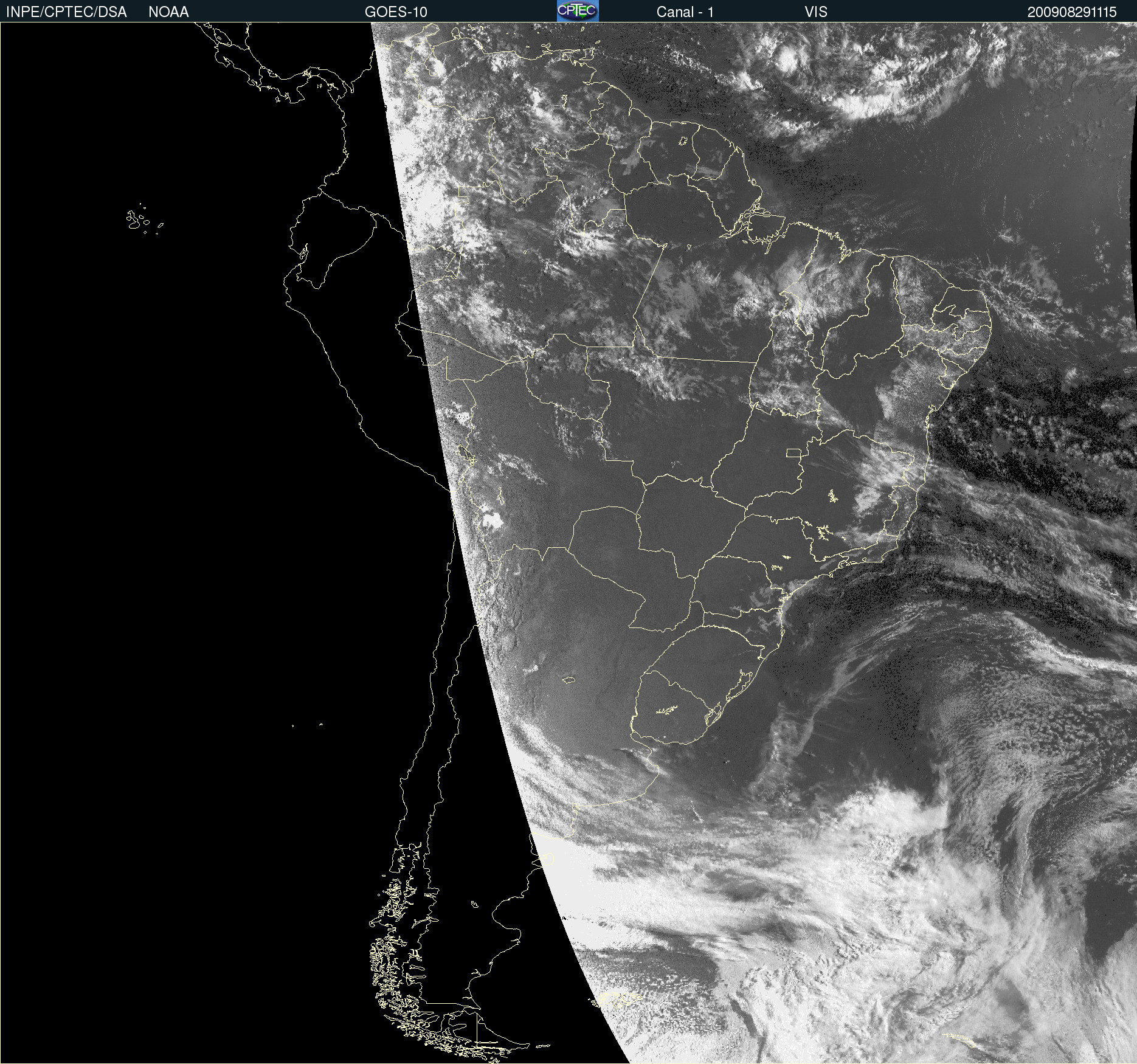The height and width of the screenshot is (1064, 1137).
Task: Select the INPE/CPTEC/DSA header text
Action: [x=66, y=12]
